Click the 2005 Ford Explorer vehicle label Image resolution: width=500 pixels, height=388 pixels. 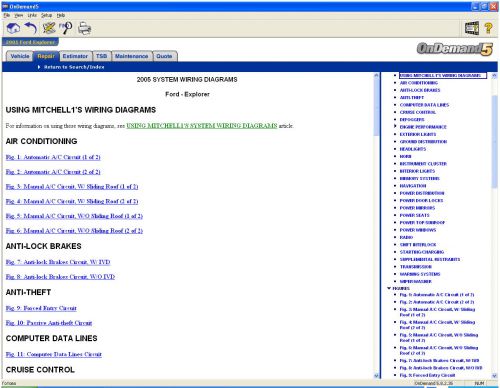(x=30, y=42)
